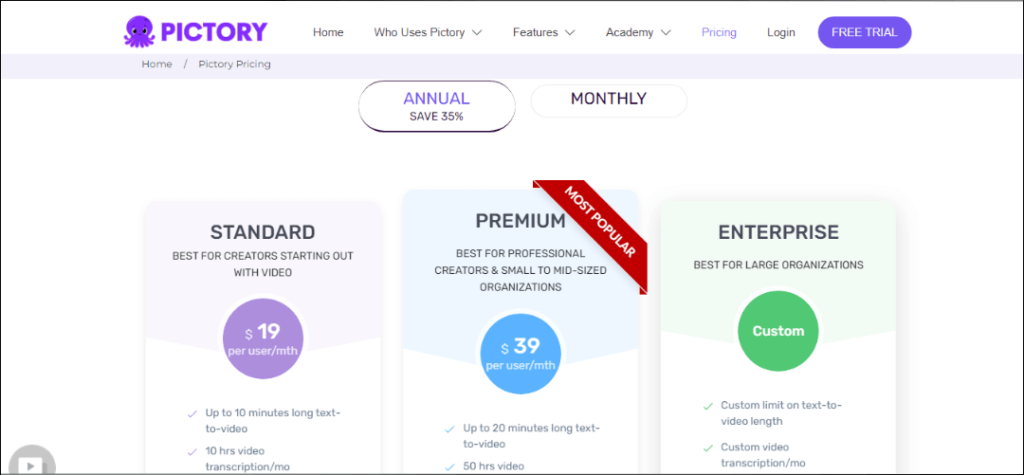Click the blue $39 Premium price circle

coord(520,353)
